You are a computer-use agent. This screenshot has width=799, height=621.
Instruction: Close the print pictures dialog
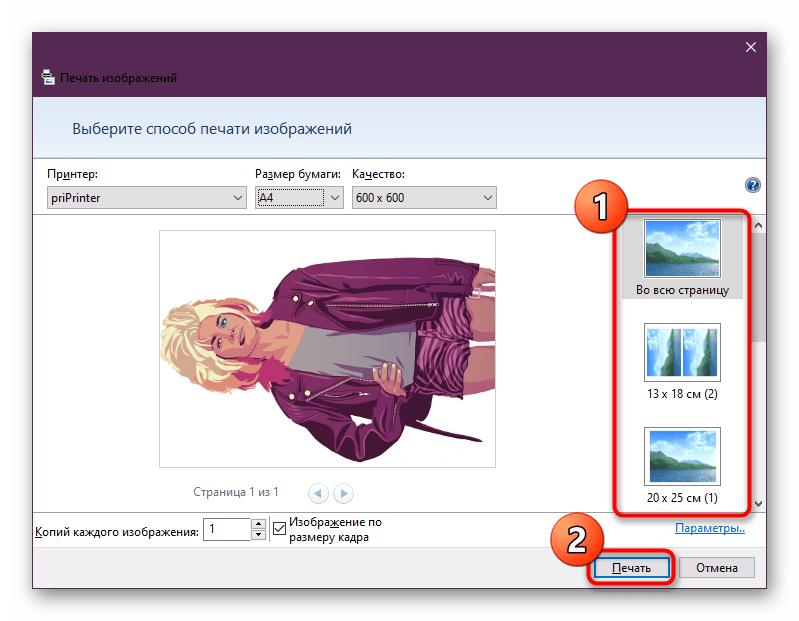coord(751,47)
